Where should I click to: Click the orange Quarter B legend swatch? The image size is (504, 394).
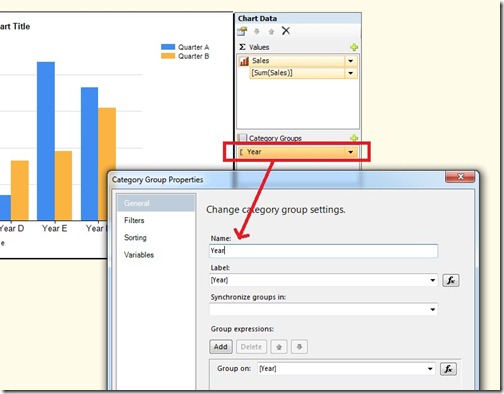tap(168, 56)
